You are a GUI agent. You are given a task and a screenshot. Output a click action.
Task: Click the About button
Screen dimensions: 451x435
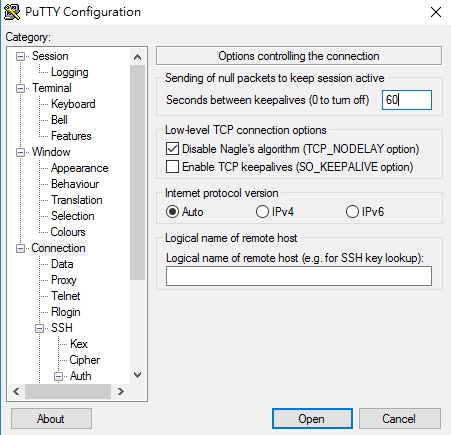[x=51, y=419]
